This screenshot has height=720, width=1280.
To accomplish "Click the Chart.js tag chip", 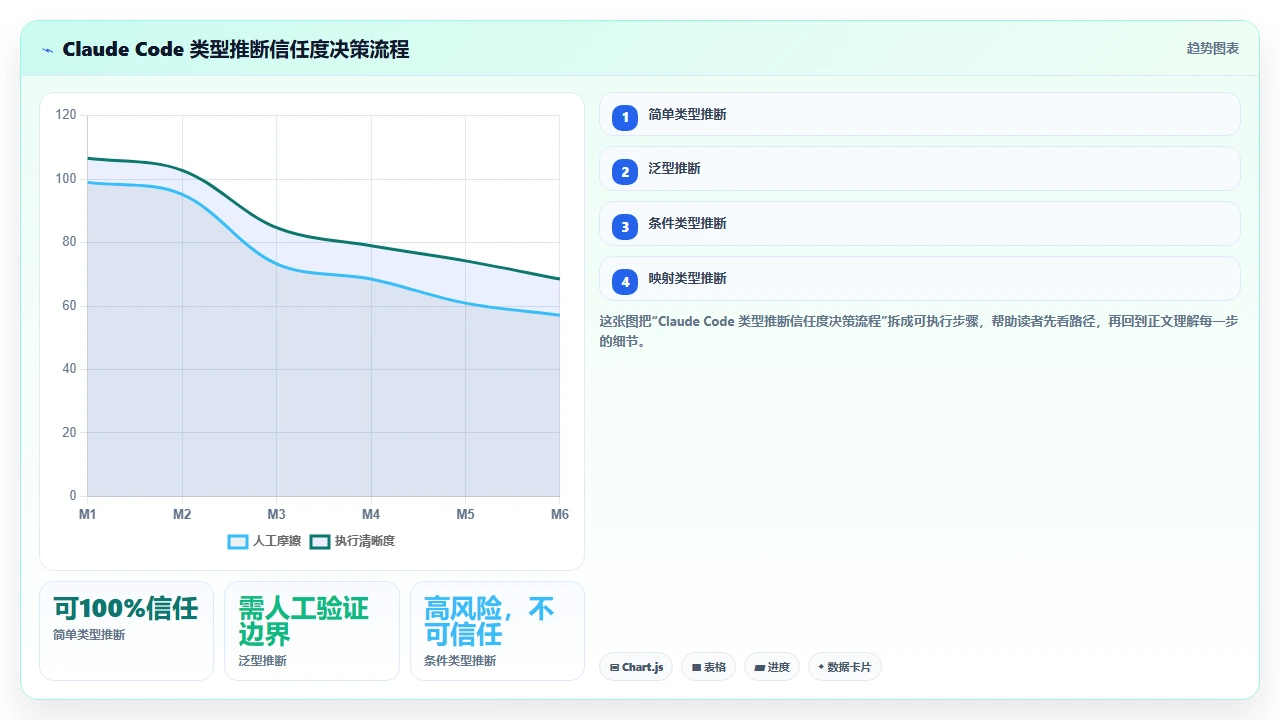I will point(636,667).
